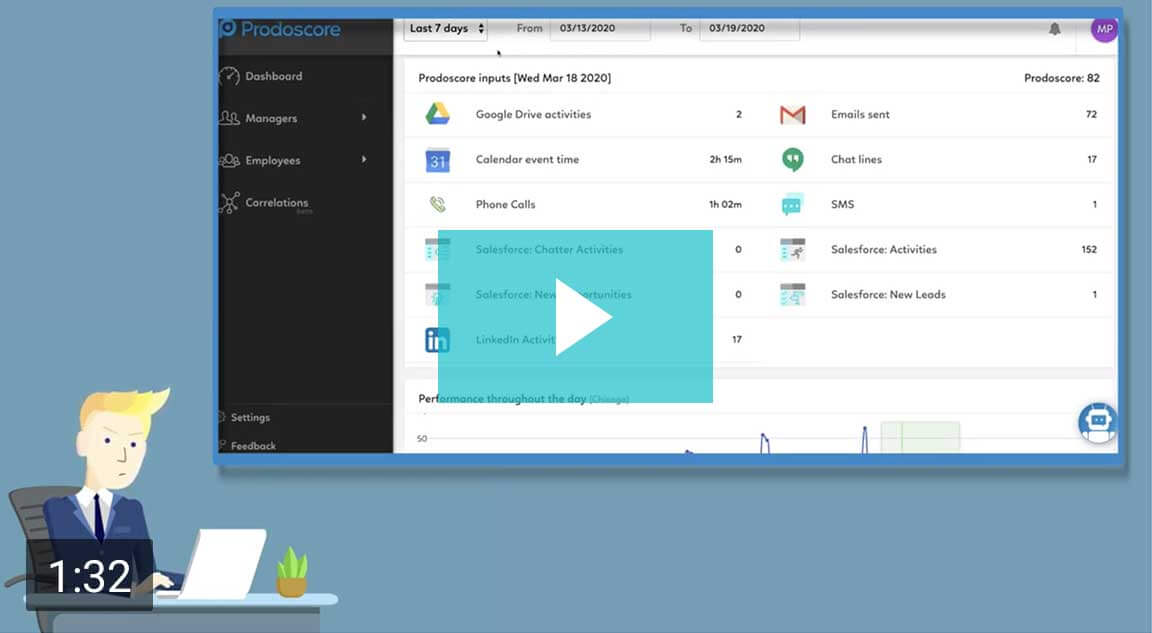Open the Last 7 days dropdown
Image resolution: width=1152 pixels, height=633 pixels.
446,29
